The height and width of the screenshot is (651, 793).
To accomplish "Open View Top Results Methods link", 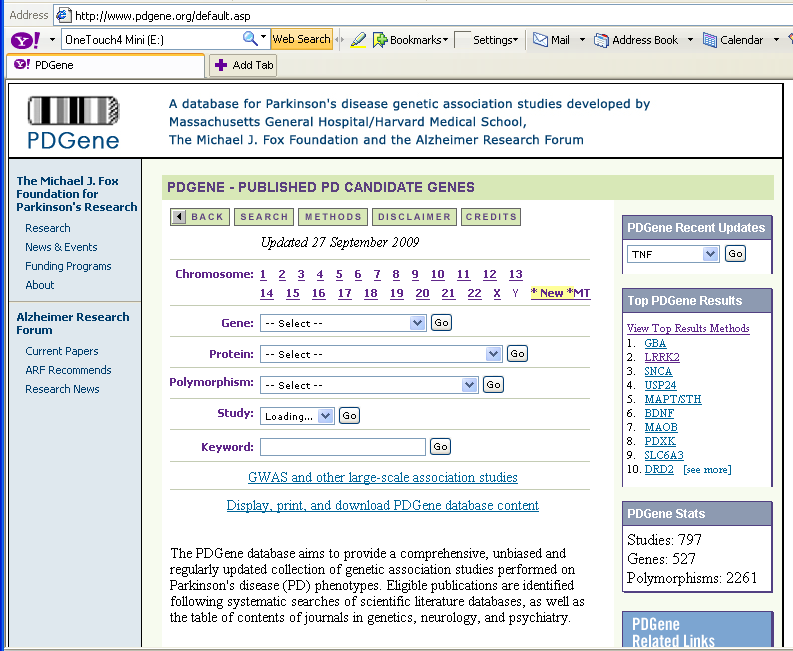I will 688,328.
